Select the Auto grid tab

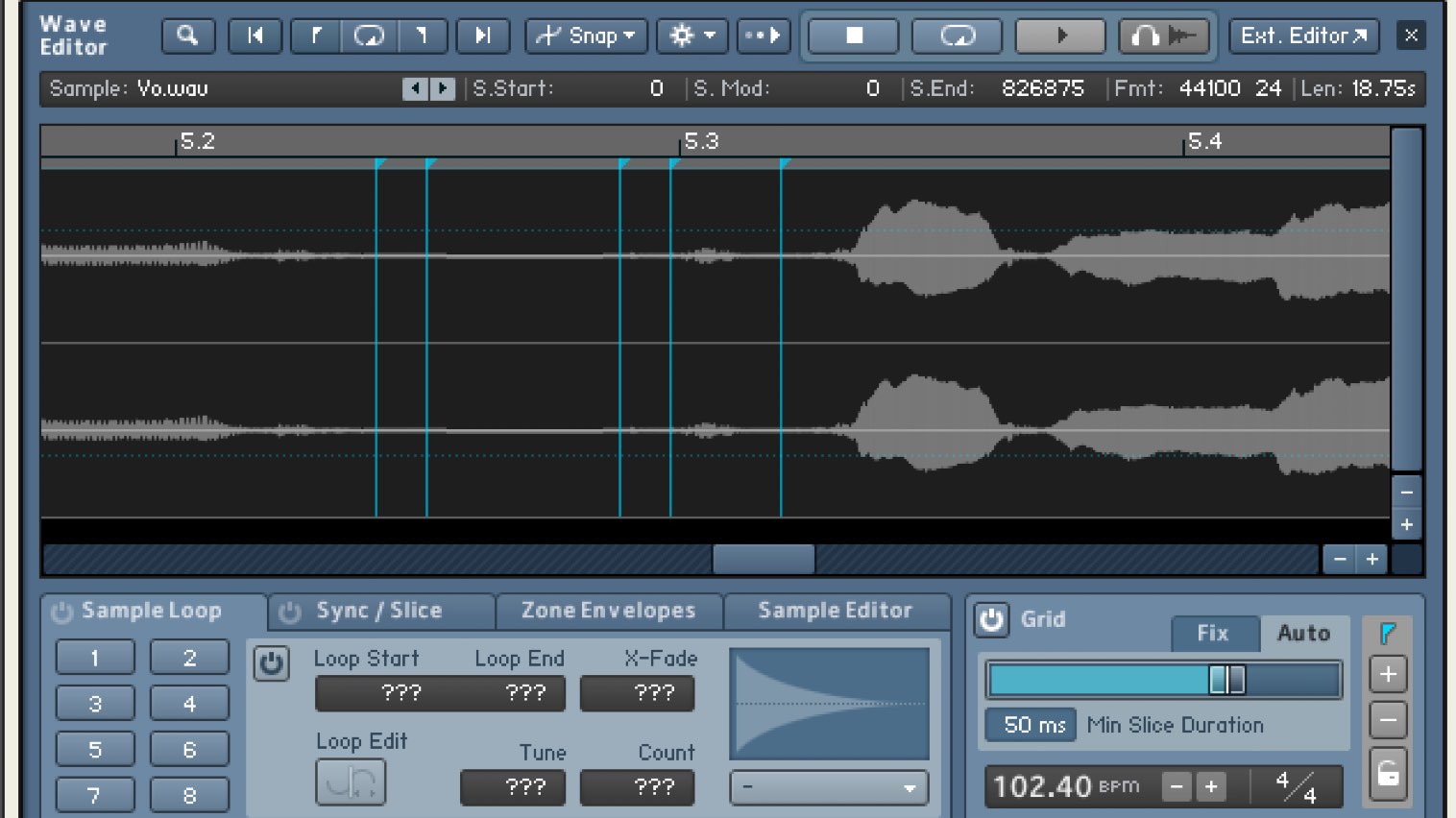pos(1303,634)
